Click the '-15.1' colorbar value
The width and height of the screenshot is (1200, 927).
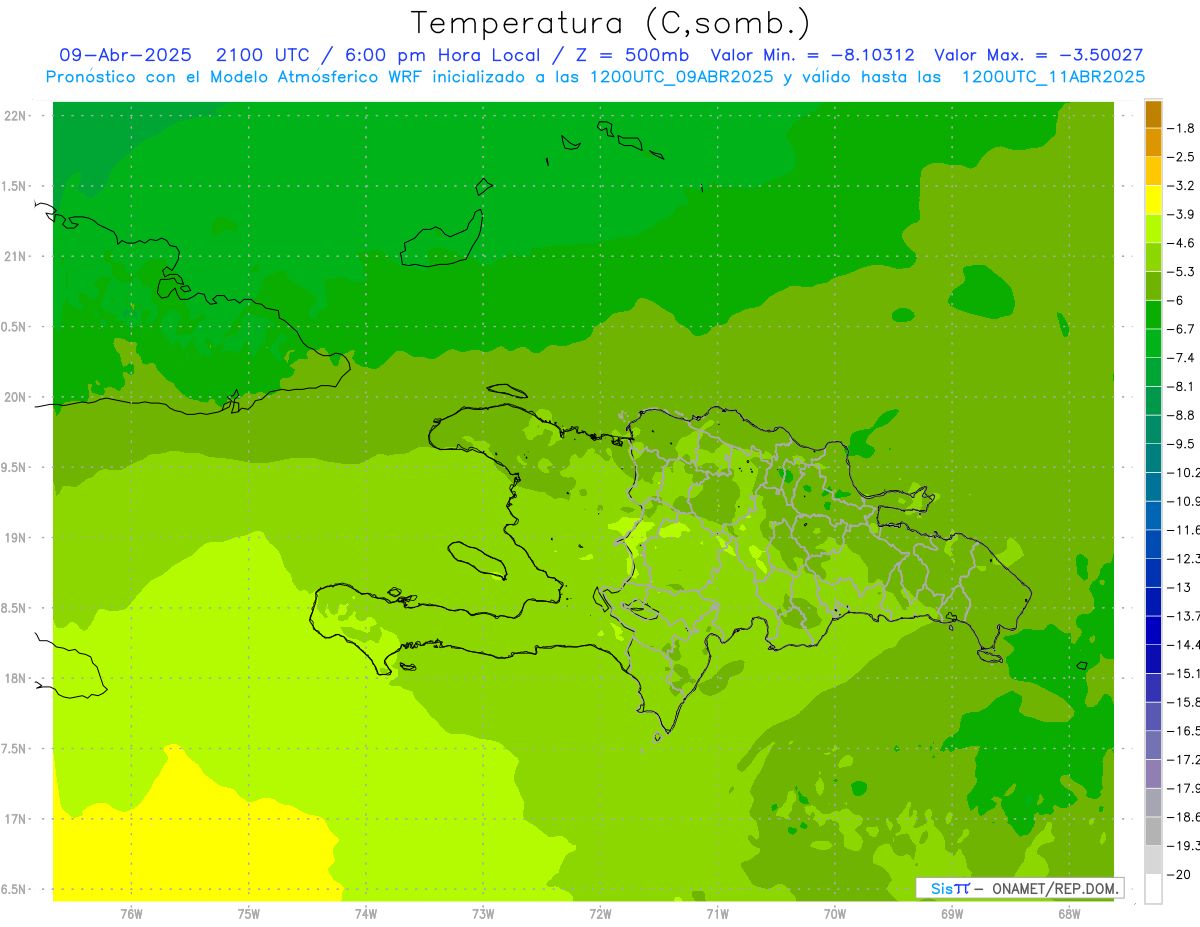point(1184,674)
